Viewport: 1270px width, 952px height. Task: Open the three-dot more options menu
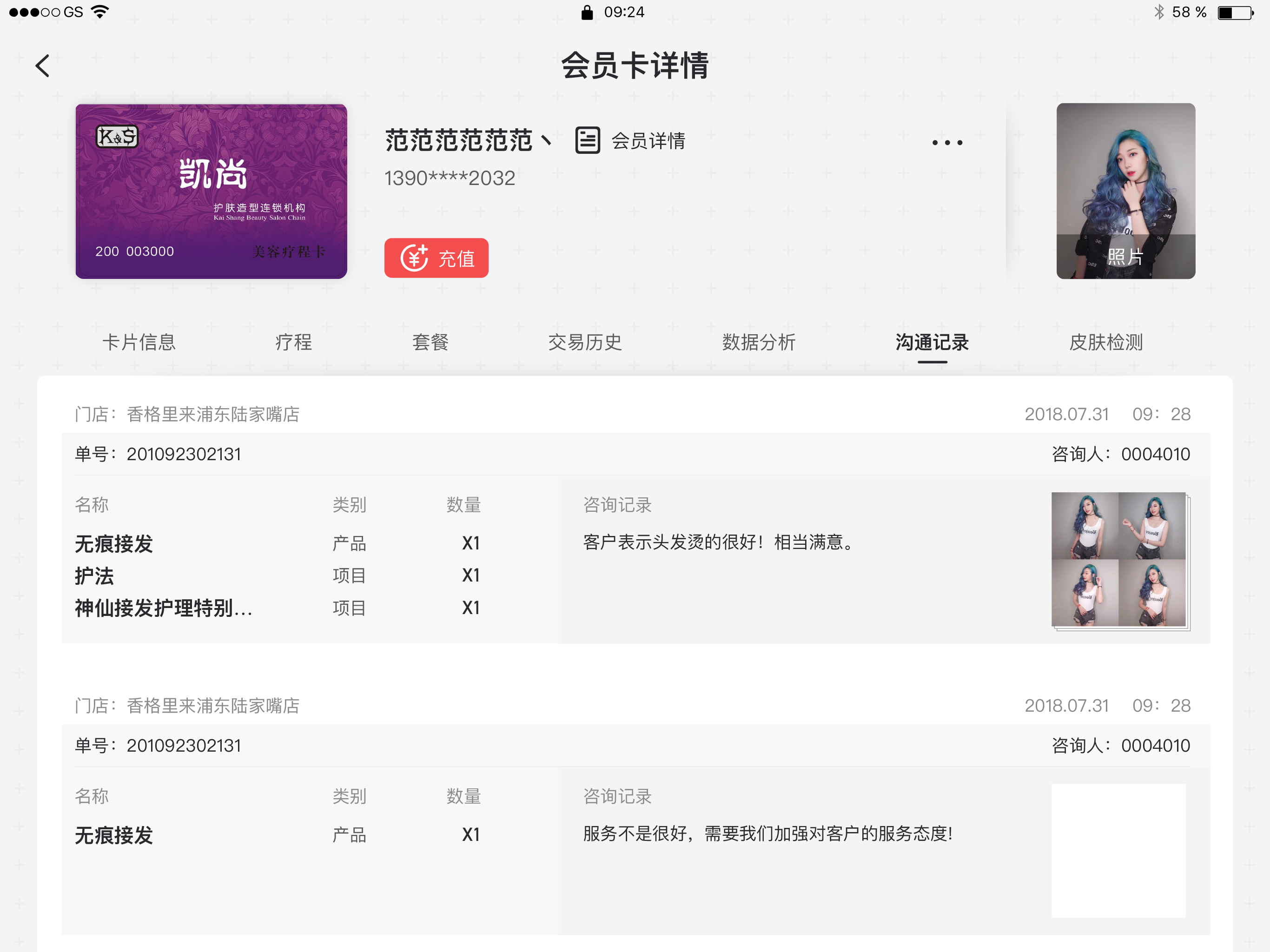947,142
